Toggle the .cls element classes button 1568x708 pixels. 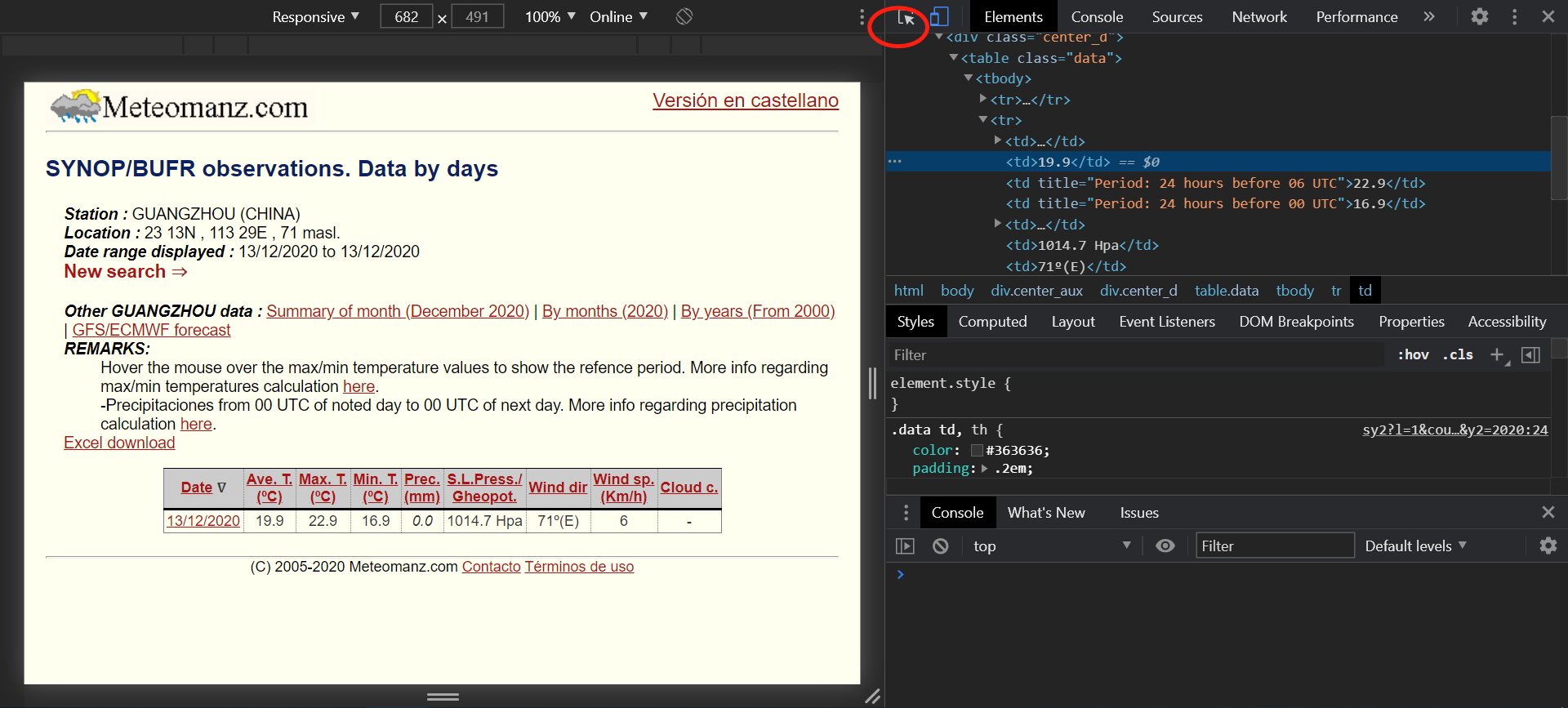click(x=1458, y=354)
